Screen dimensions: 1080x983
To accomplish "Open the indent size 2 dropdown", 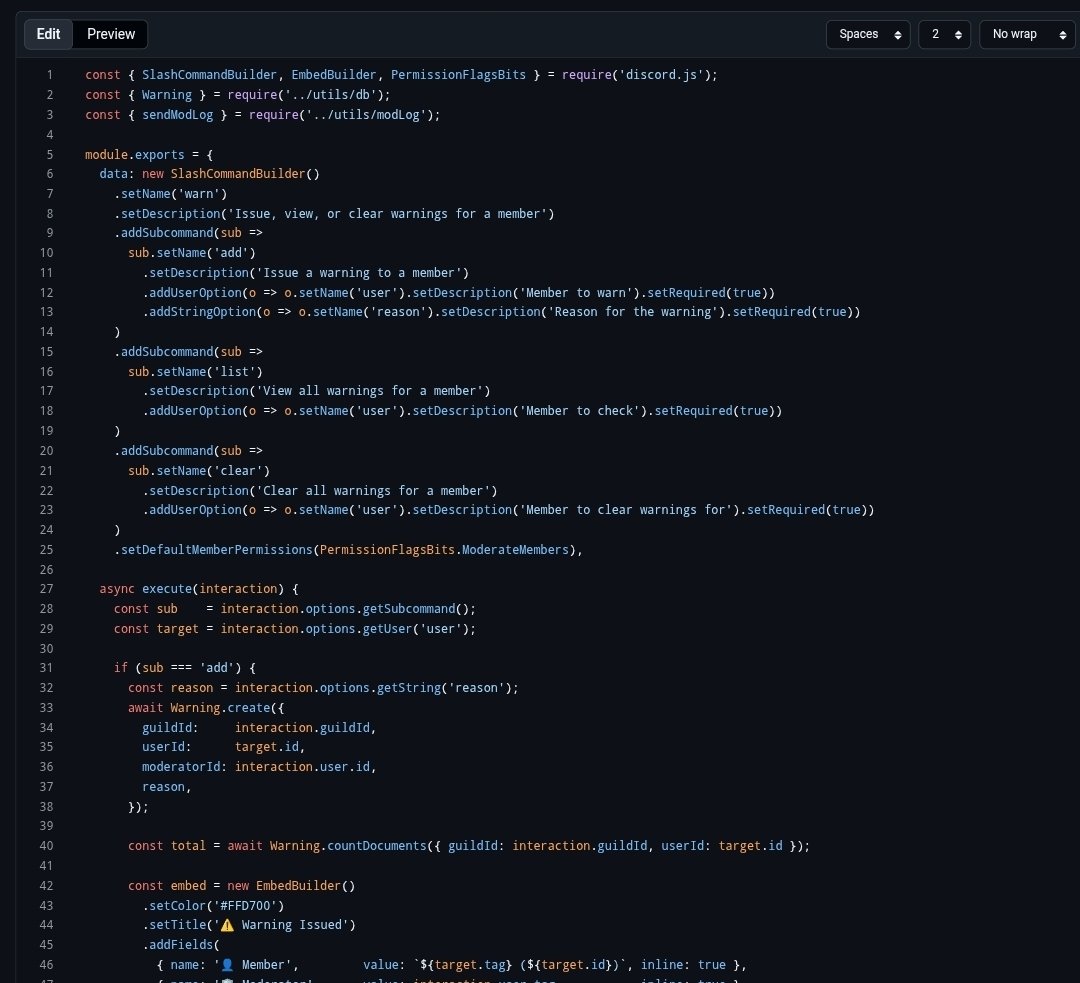I will [944, 34].
